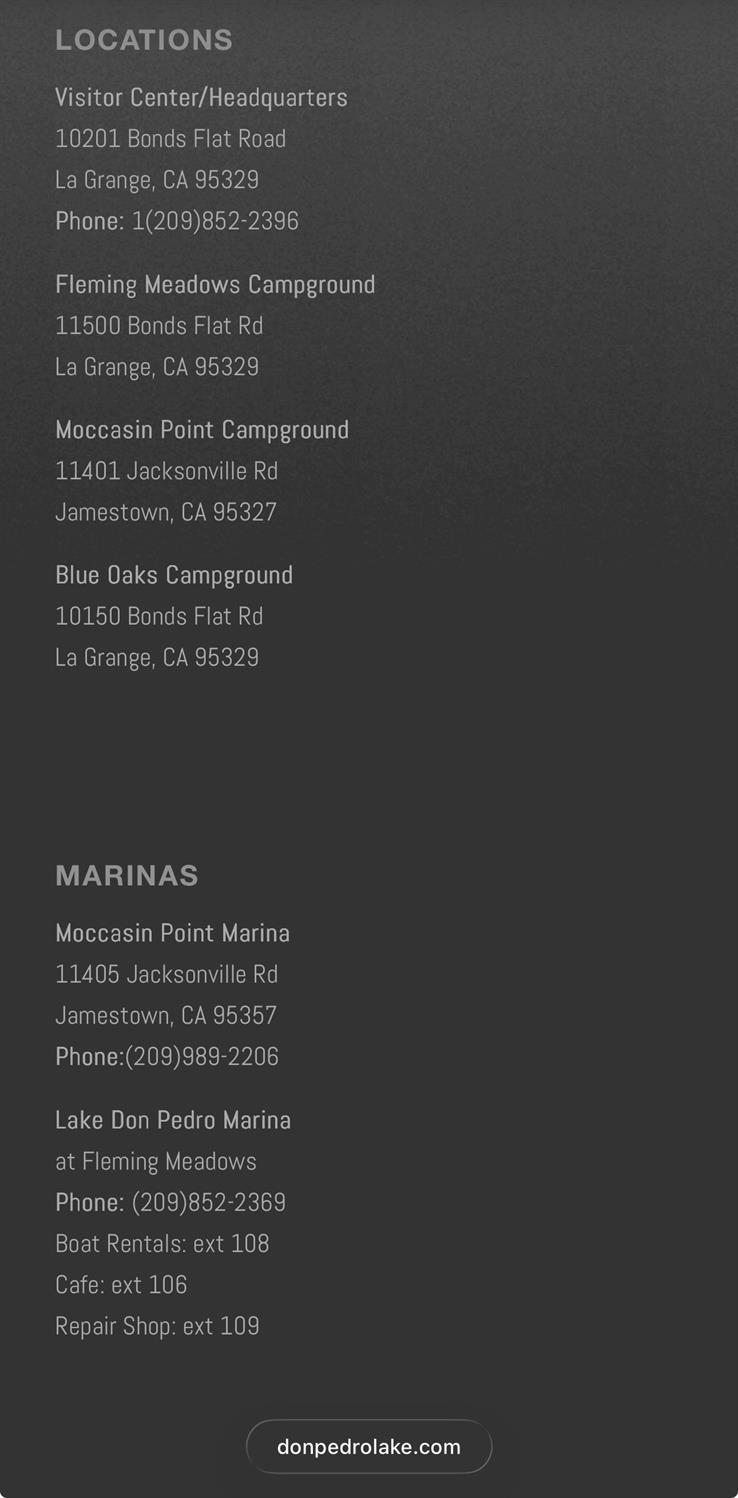Click the Blue Oaks Campground name
Viewport: 738px width, 1498px height.
pos(174,575)
